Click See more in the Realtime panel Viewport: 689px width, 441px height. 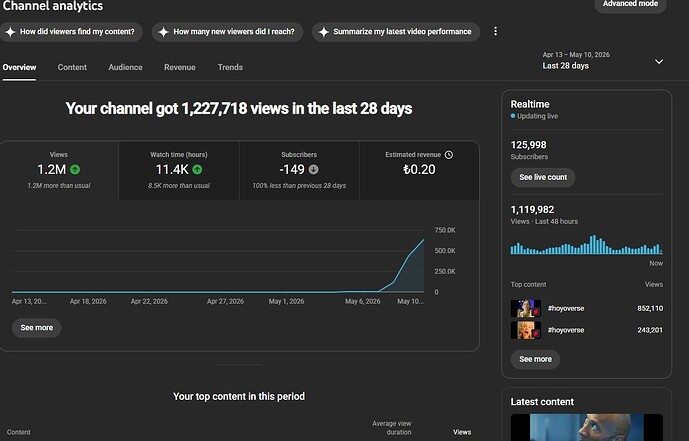(535, 359)
